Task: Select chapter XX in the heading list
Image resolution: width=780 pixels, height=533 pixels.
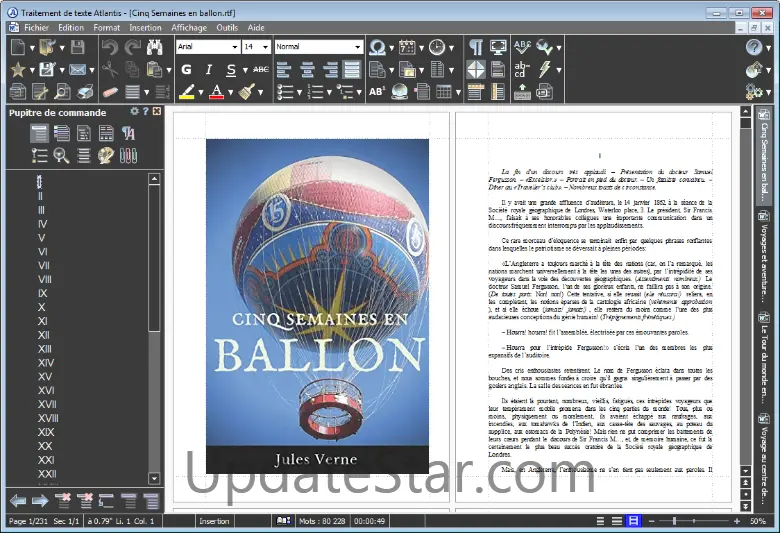Action: tap(45, 446)
